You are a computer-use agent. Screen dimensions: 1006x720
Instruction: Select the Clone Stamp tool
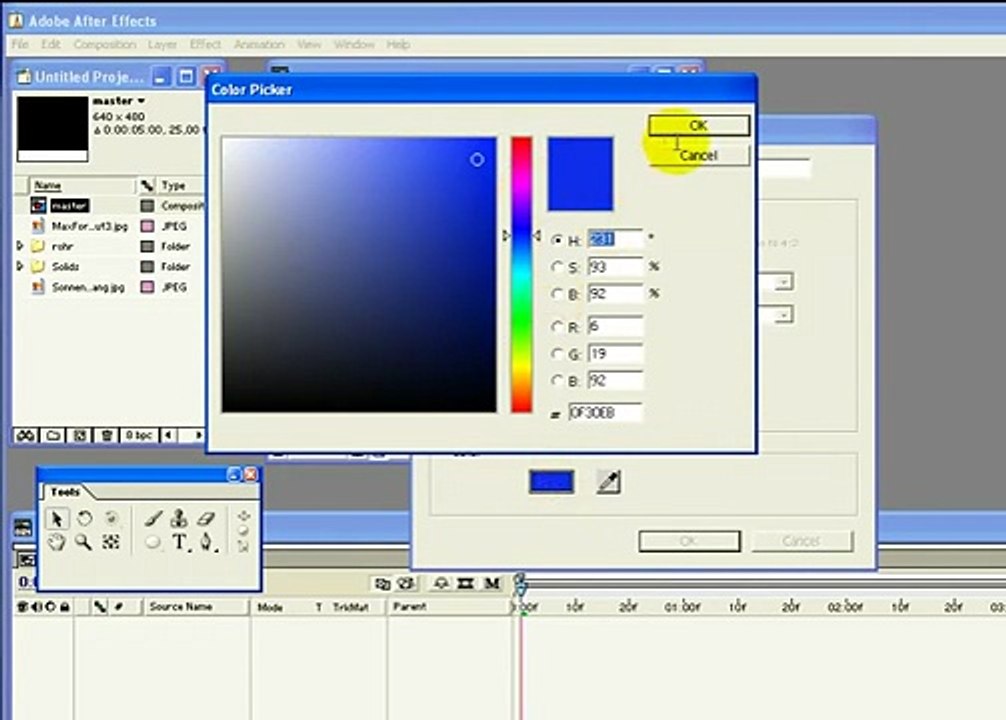[179, 518]
